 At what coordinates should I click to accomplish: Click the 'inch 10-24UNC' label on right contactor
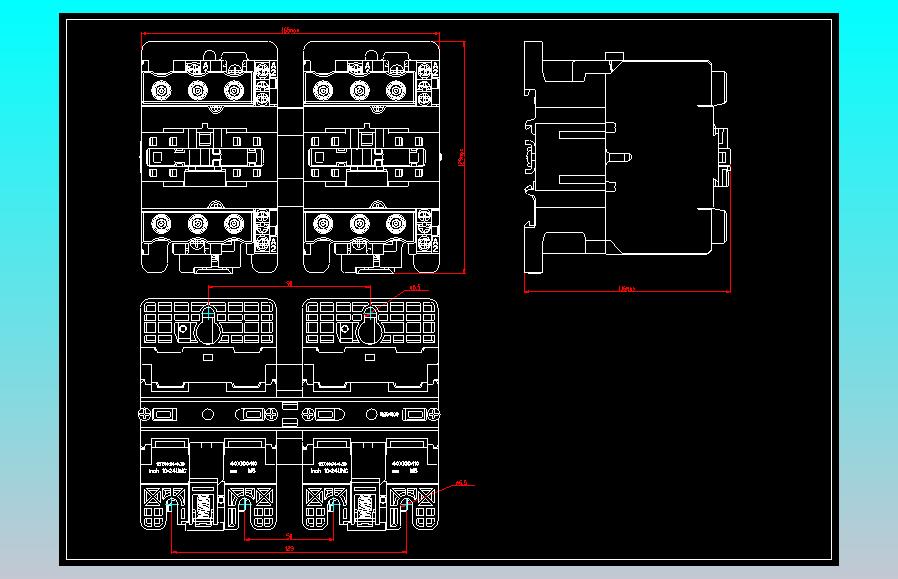329,471
